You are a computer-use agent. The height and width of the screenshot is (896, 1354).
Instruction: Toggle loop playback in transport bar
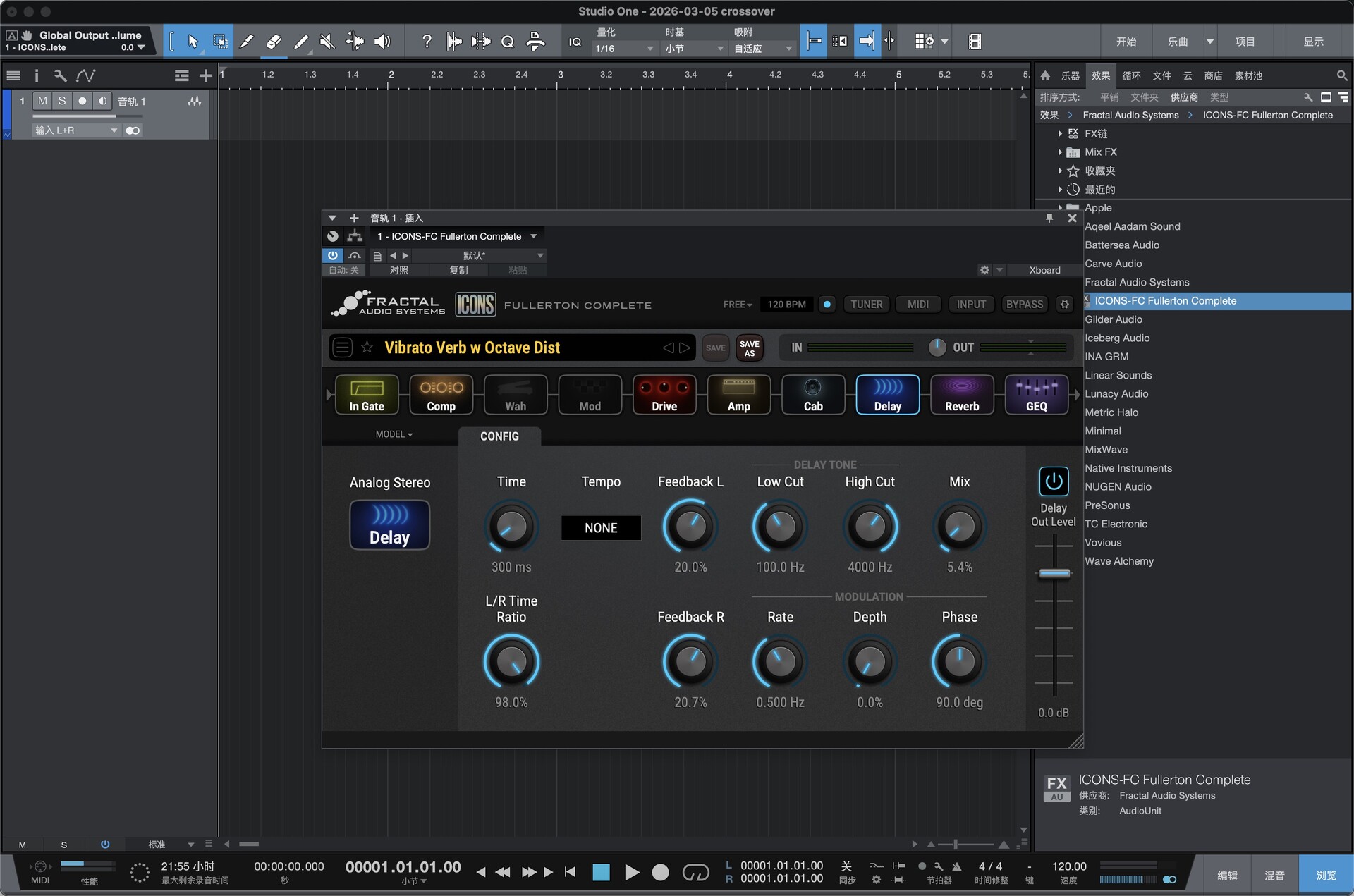coord(695,873)
